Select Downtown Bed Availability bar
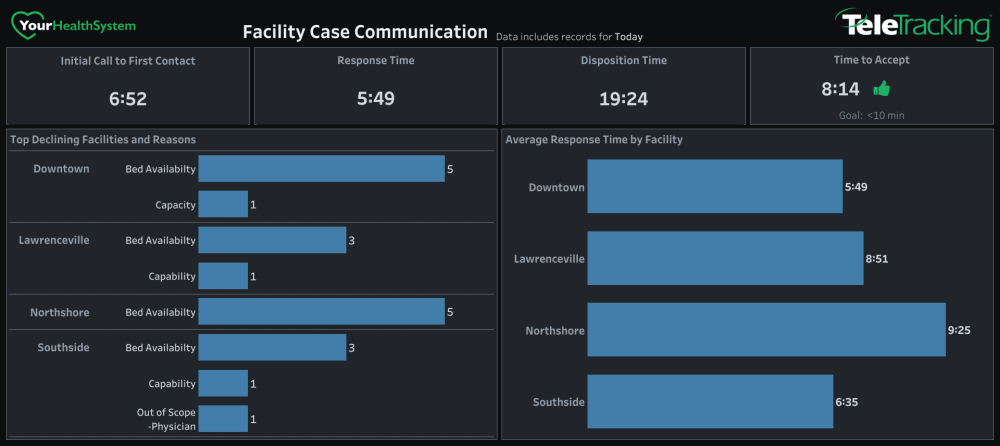Image resolution: width=1000 pixels, height=446 pixels. 321,168
